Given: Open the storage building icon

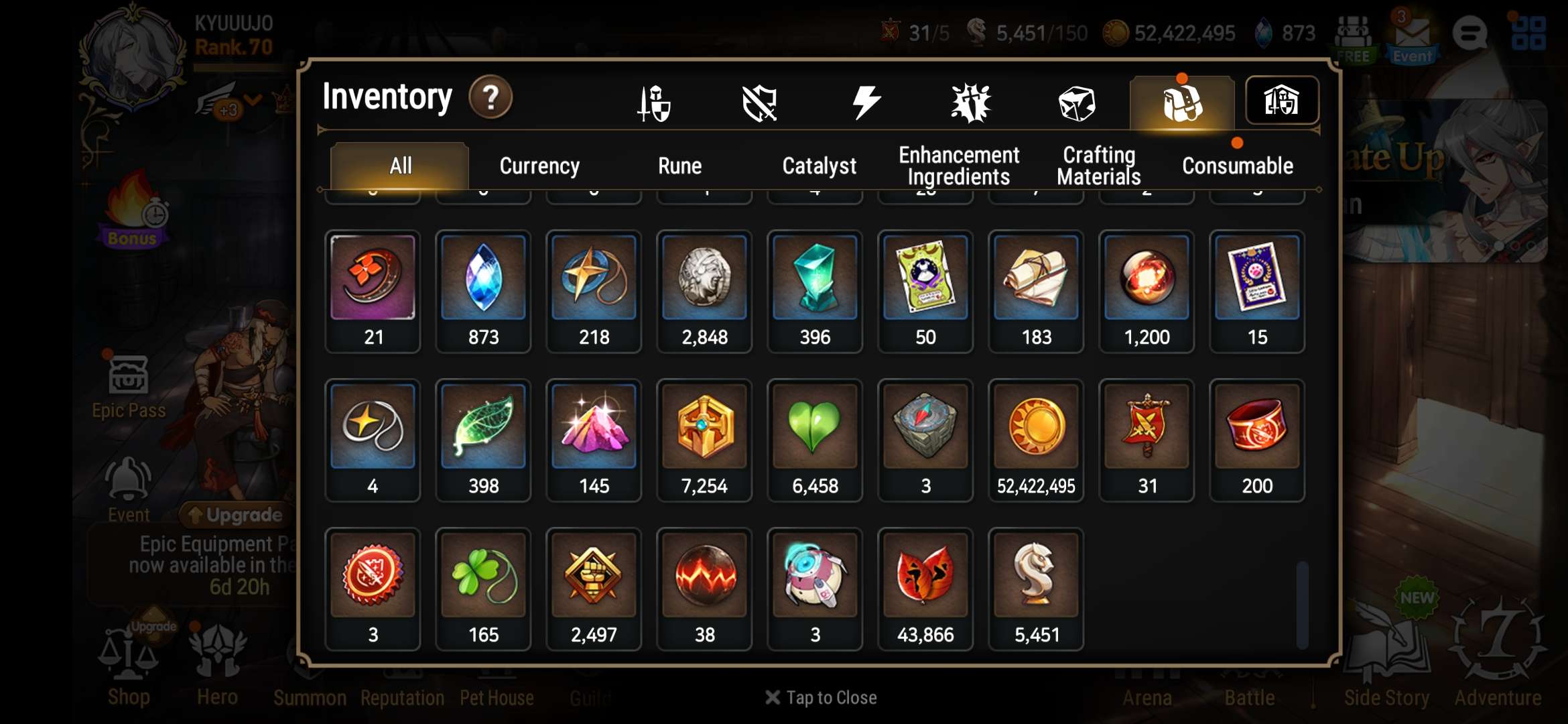Looking at the screenshot, I should [1282, 101].
